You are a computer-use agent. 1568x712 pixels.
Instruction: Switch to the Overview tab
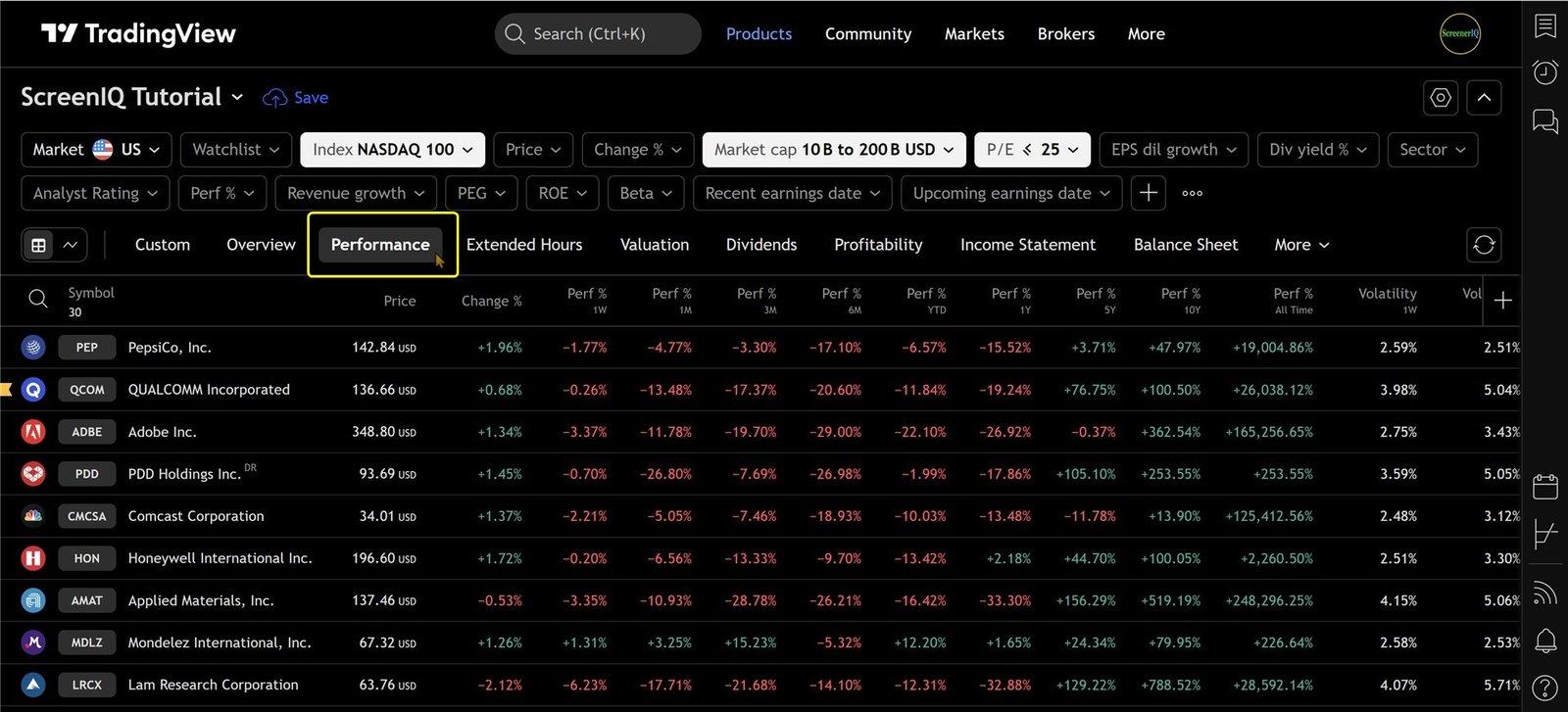point(261,245)
